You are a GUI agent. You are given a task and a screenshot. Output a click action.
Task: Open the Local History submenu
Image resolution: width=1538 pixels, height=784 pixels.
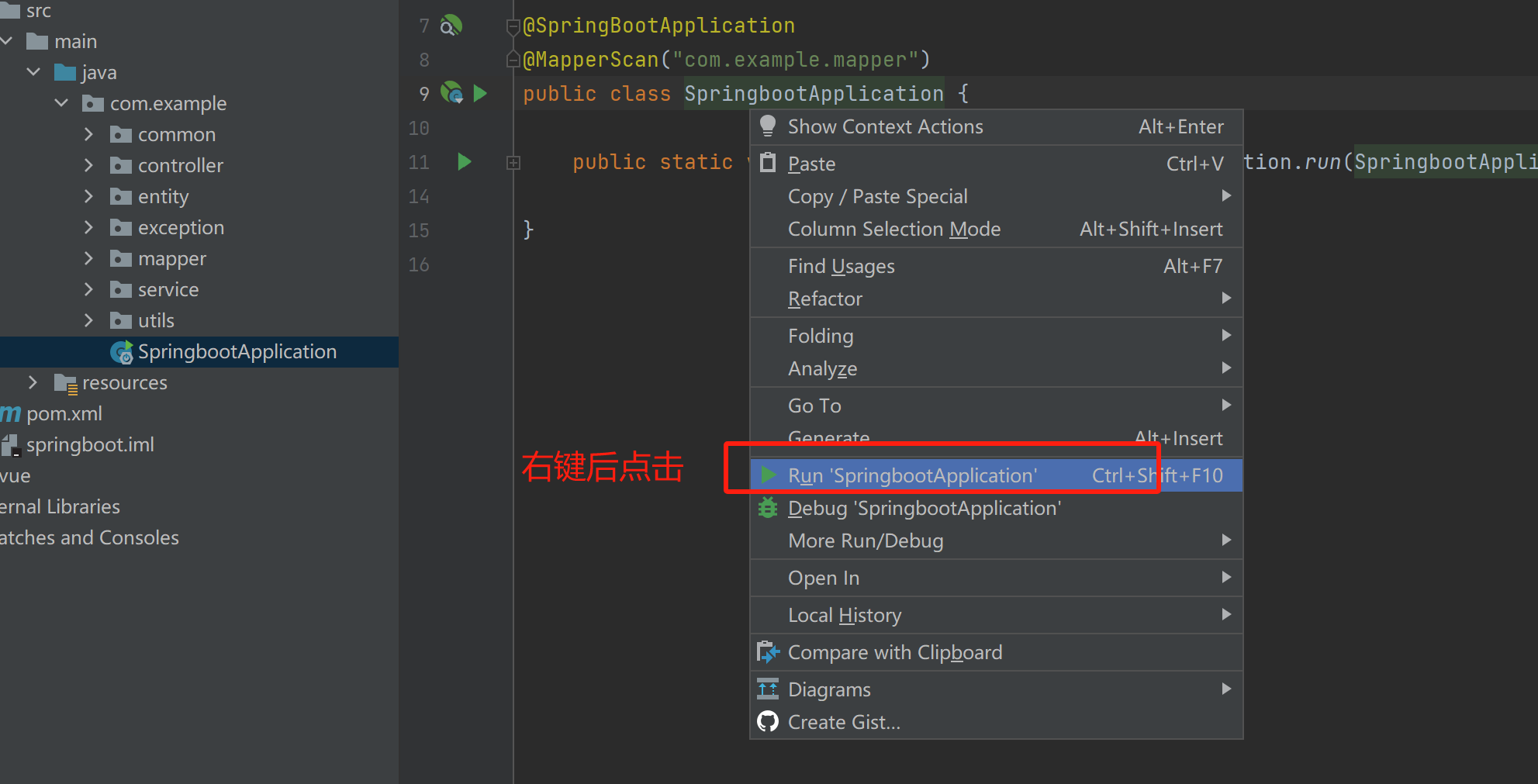(x=997, y=615)
